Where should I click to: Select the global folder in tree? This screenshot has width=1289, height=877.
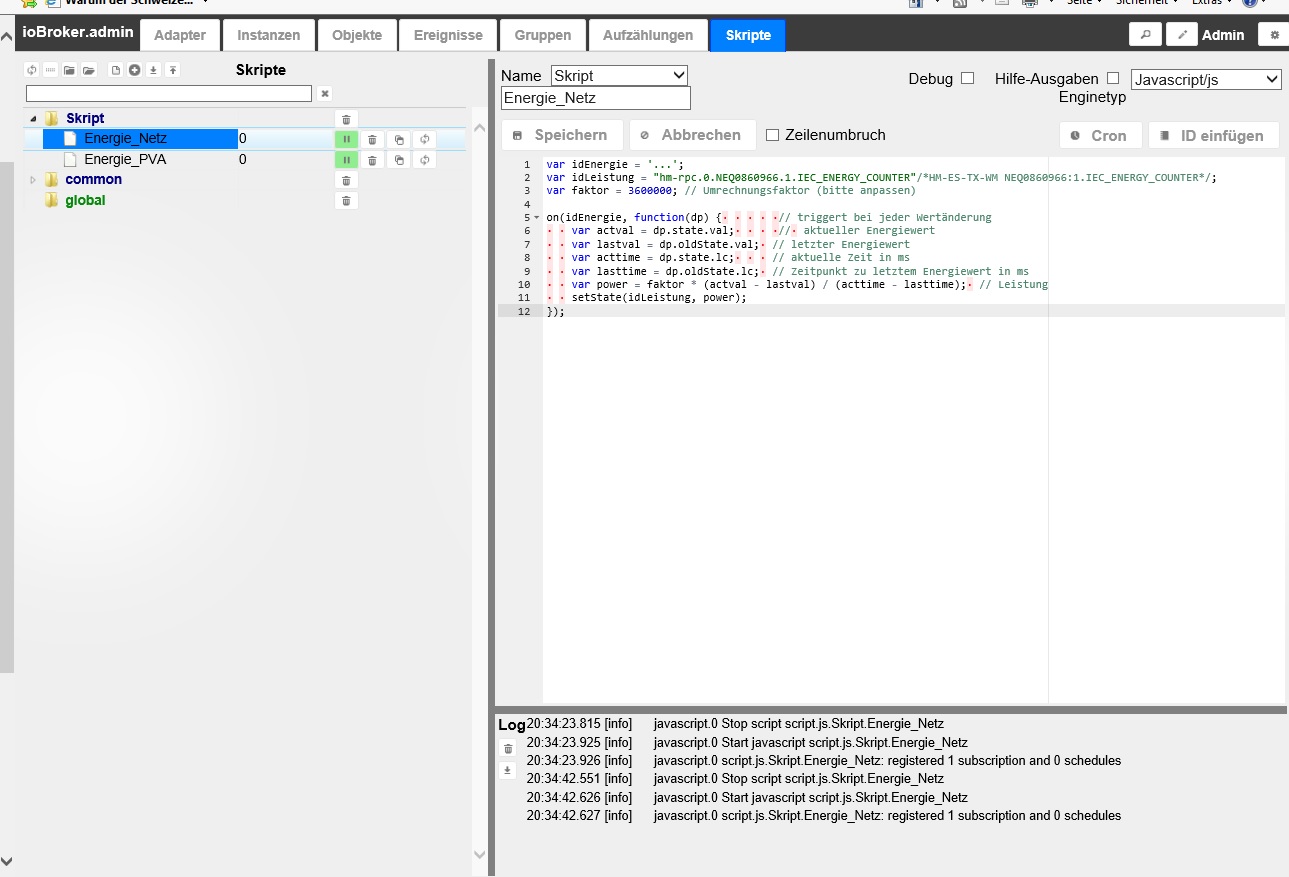pos(85,200)
